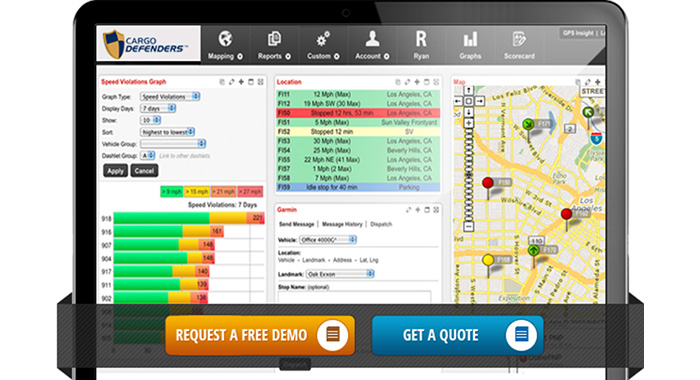
Task: Select the FI50 stopped row in Location
Action: click(x=358, y=113)
